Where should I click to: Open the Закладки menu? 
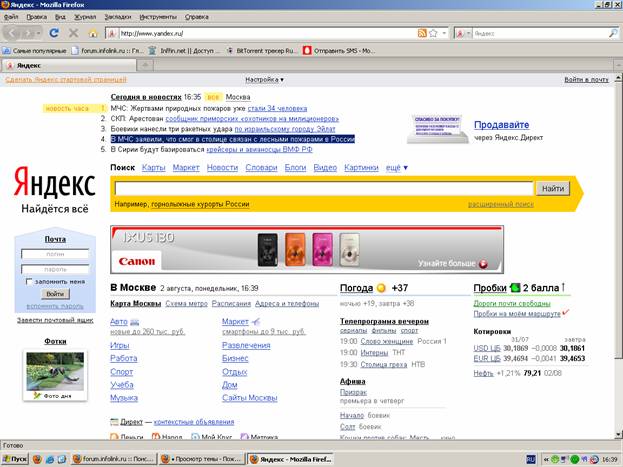pyautogui.click(x=118, y=17)
